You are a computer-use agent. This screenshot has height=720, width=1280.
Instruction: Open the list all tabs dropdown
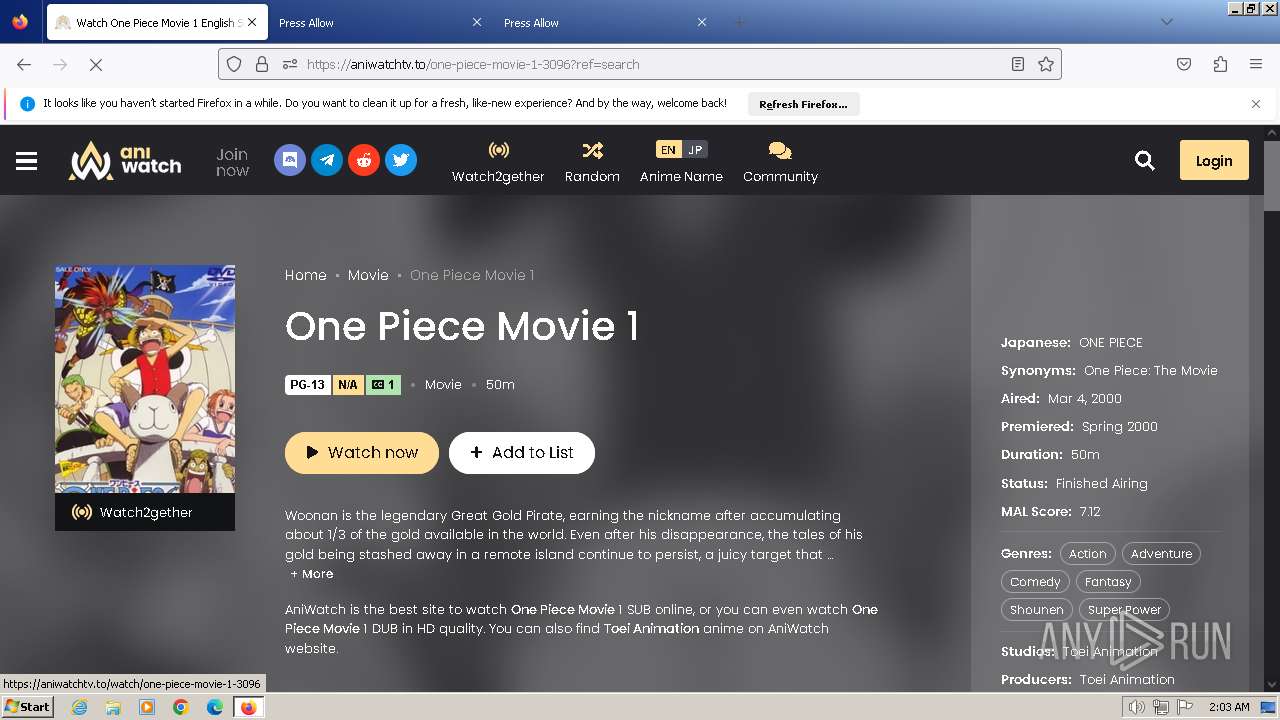click(x=1166, y=22)
